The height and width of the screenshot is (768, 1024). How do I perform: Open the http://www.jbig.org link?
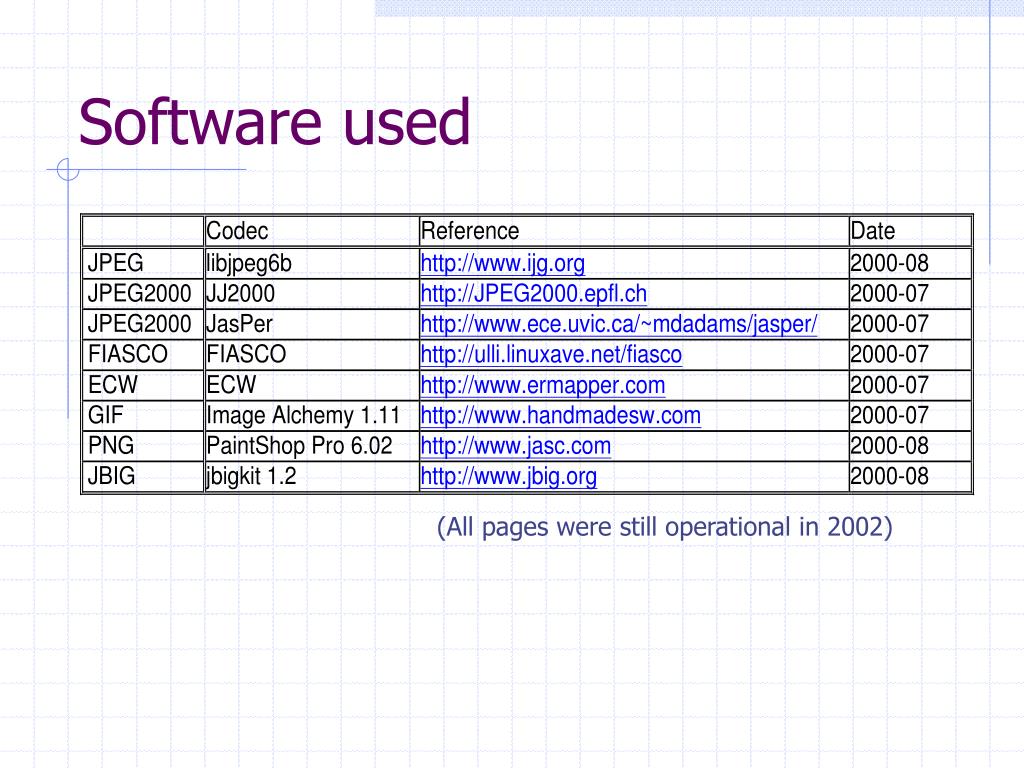[x=508, y=476]
